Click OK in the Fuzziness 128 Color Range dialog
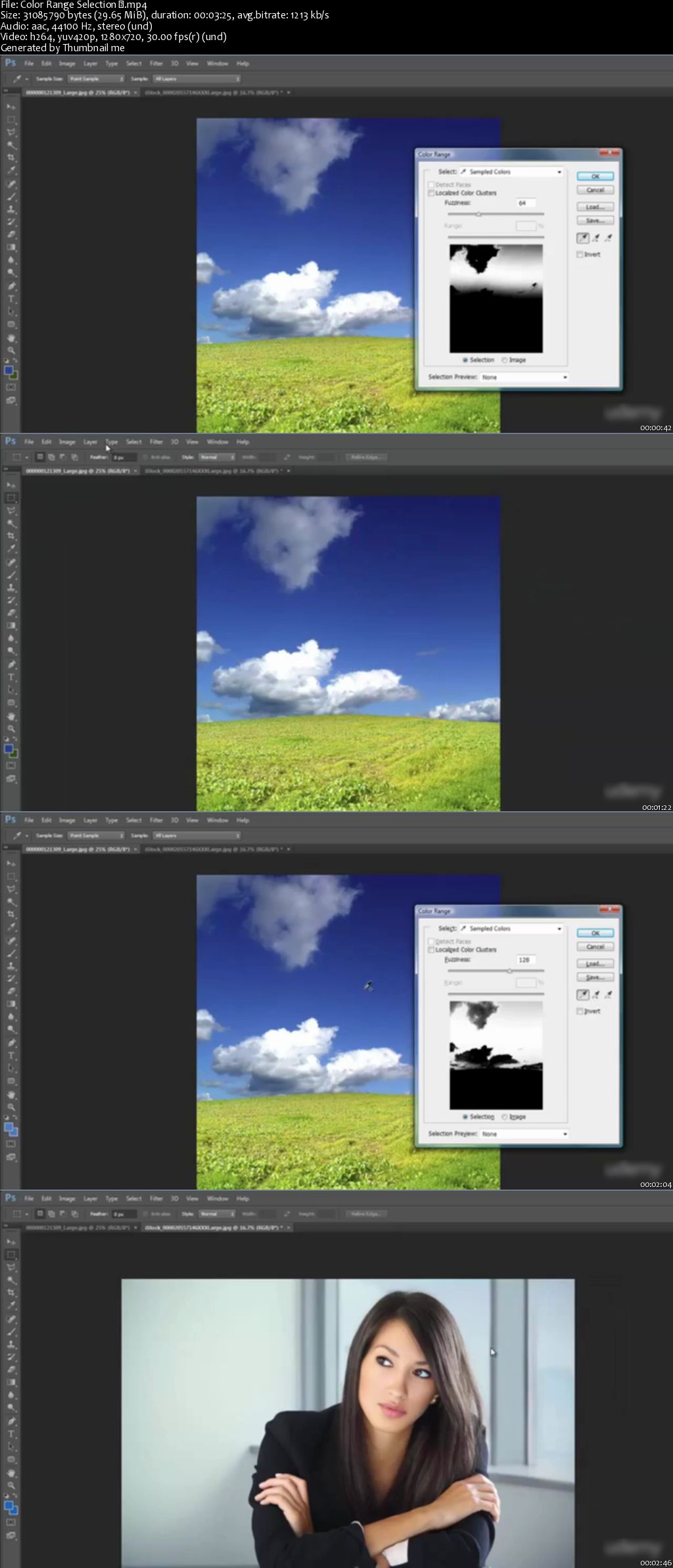This screenshot has height=1568, width=673. coord(595,933)
